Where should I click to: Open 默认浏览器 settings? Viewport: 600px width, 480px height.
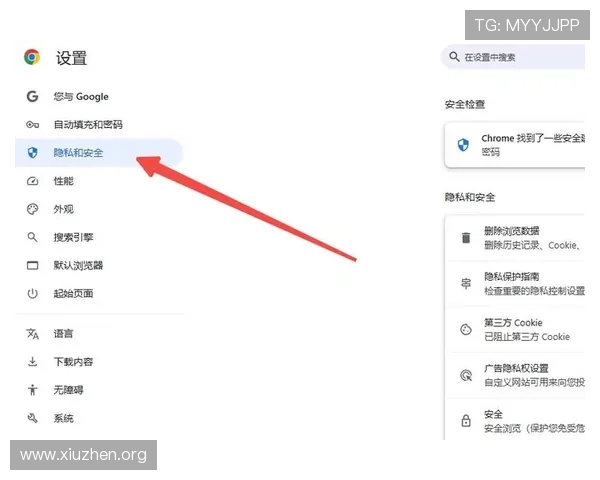click(99, 265)
